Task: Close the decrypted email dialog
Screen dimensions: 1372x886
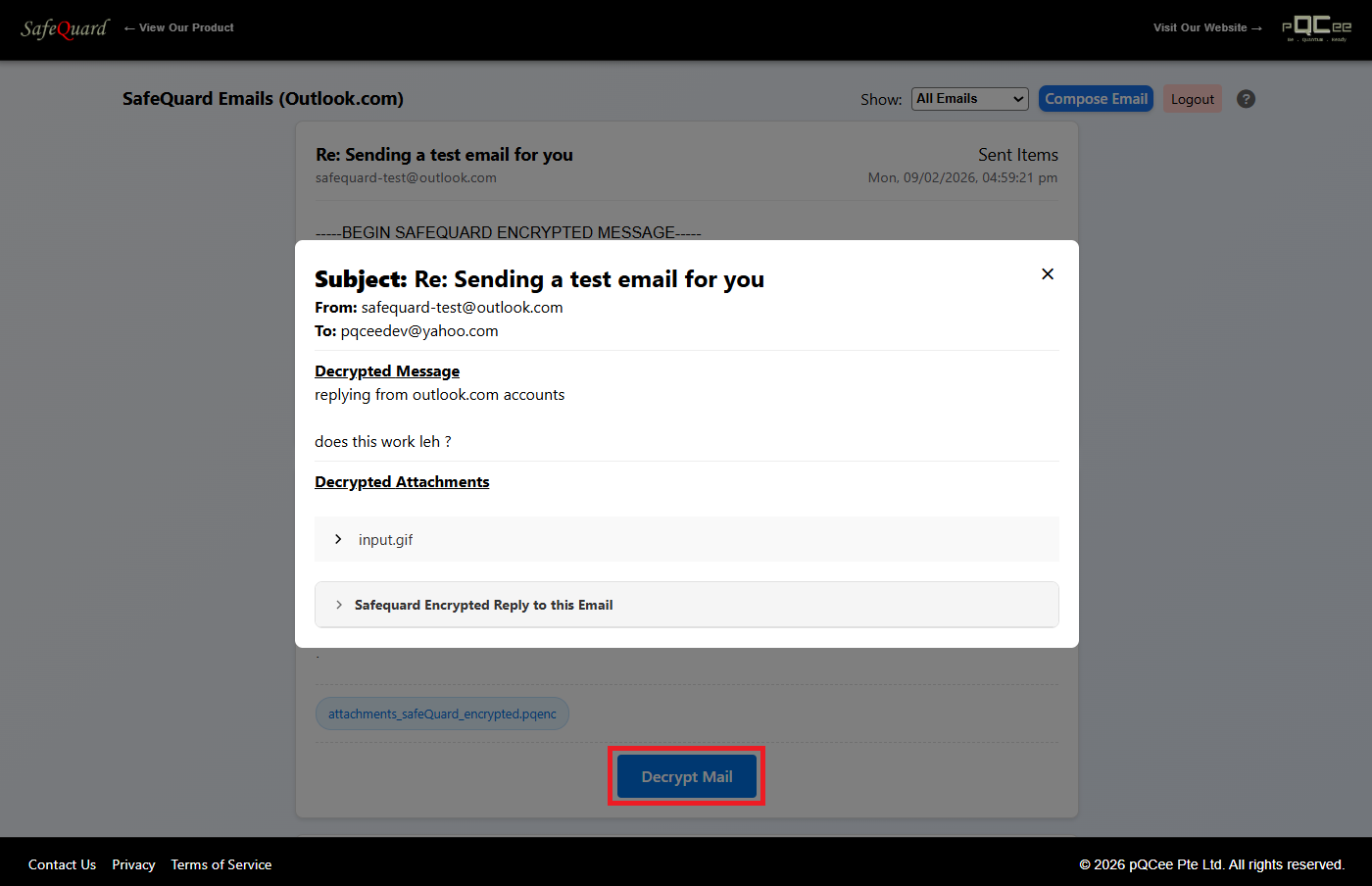Action: [x=1048, y=274]
